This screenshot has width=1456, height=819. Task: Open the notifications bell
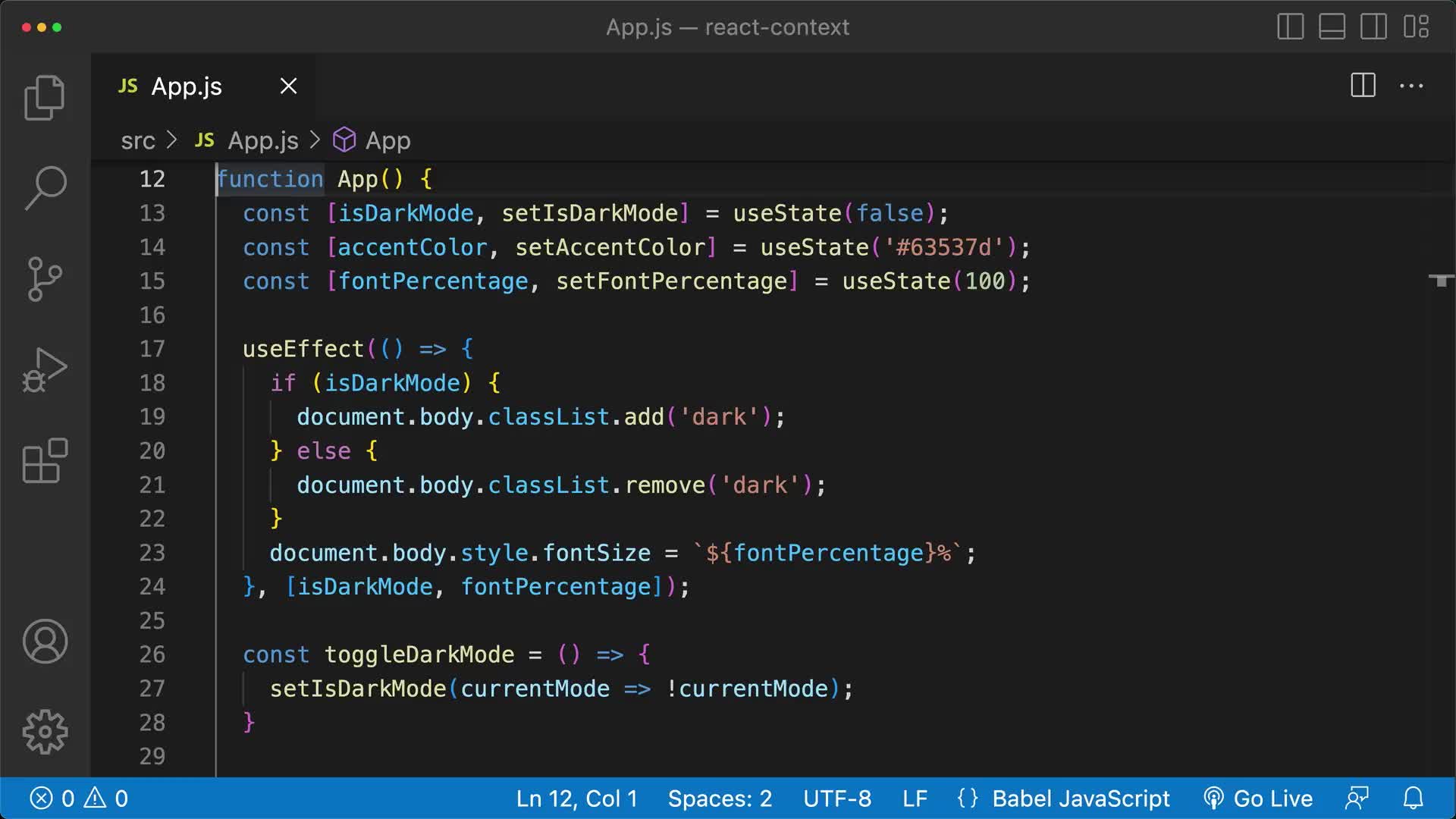(x=1414, y=798)
